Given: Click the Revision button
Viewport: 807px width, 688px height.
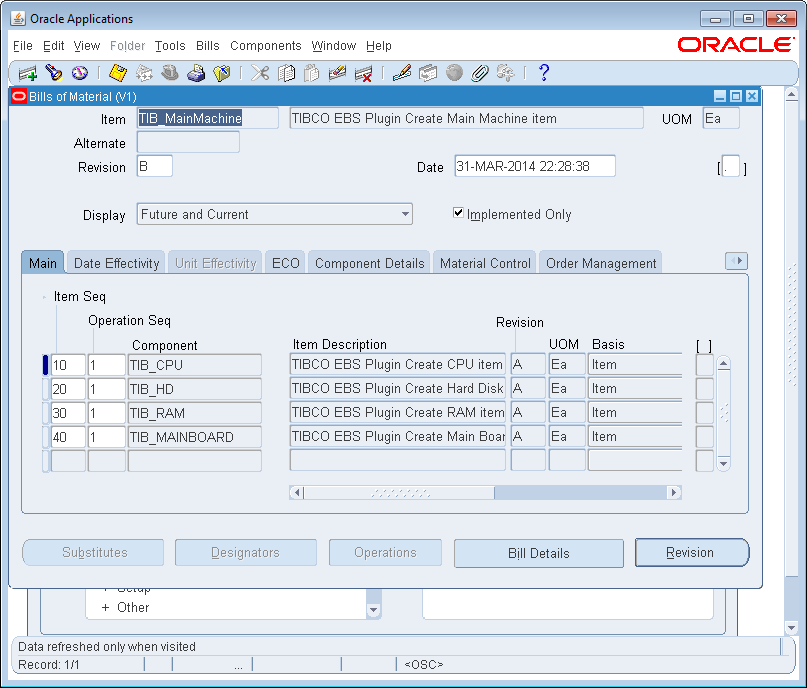Looking at the screenshot, I should (x=692, y=553).
